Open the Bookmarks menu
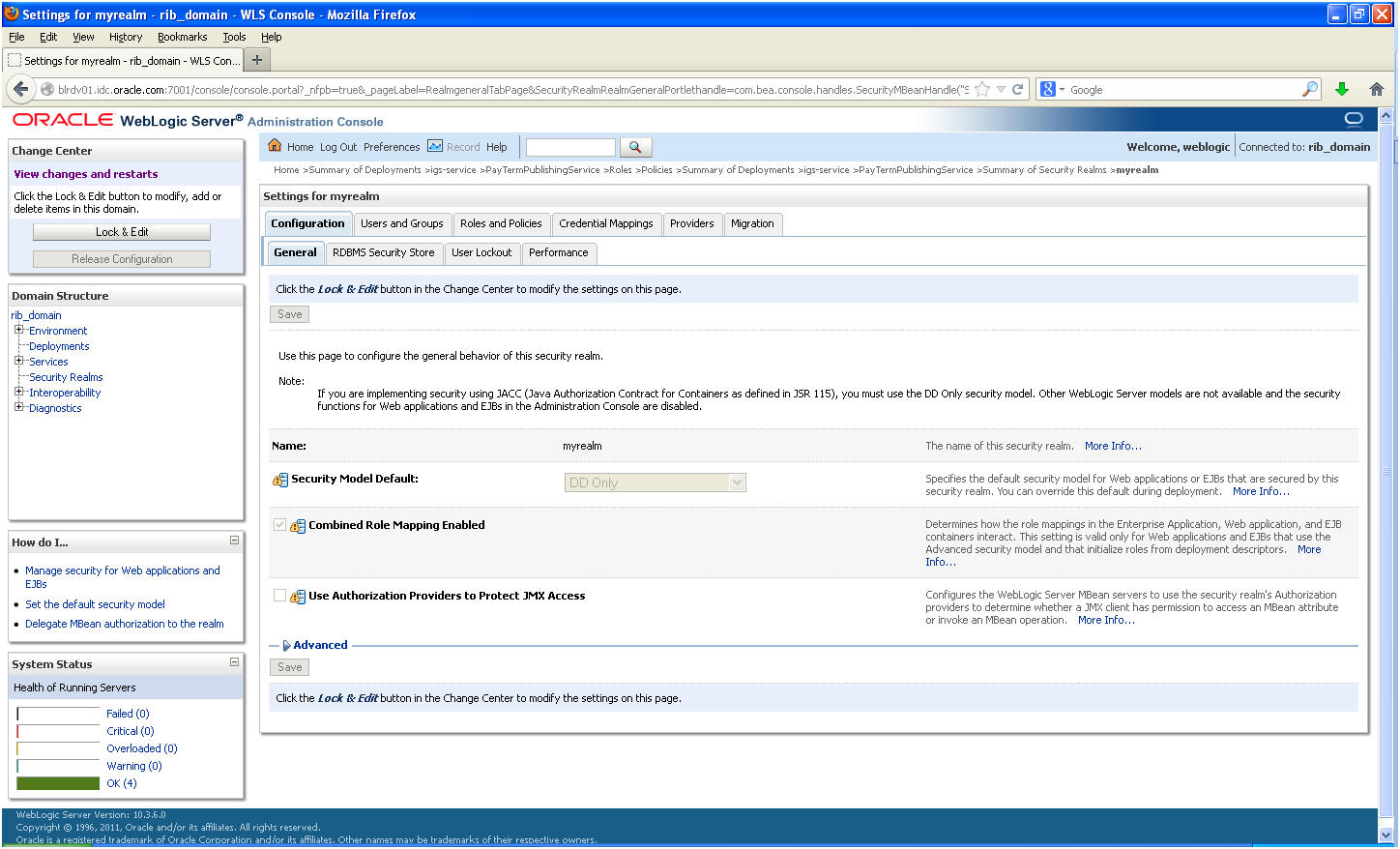This screenshot has height=849, width=1400. click(x=183, y=37)
